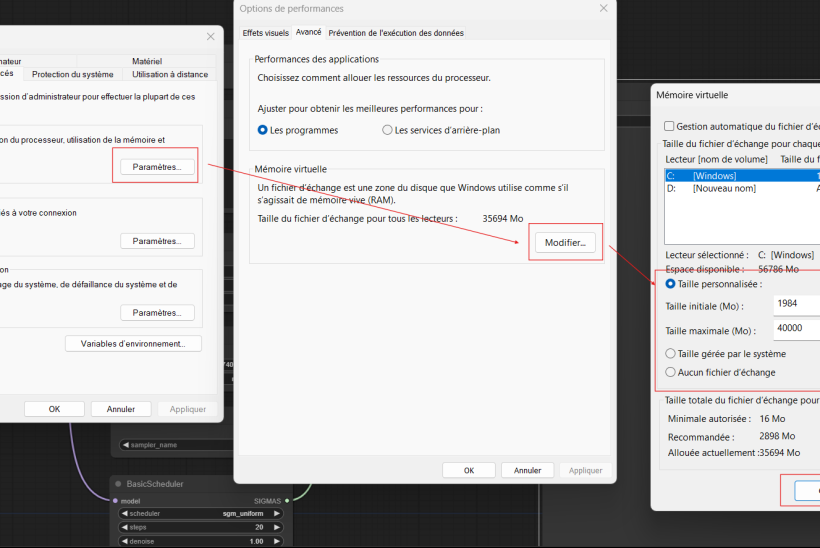The image size is (820, 548).
Task: Select Aucun fichier d'échange option
Action: coord(671,373)
